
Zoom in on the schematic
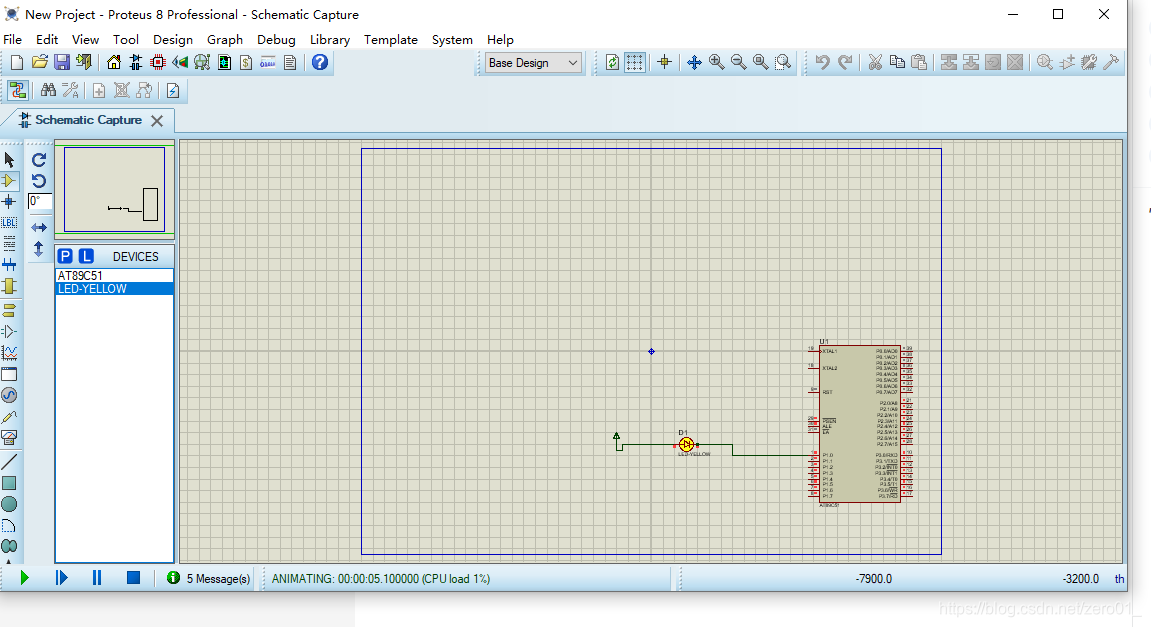716,62
